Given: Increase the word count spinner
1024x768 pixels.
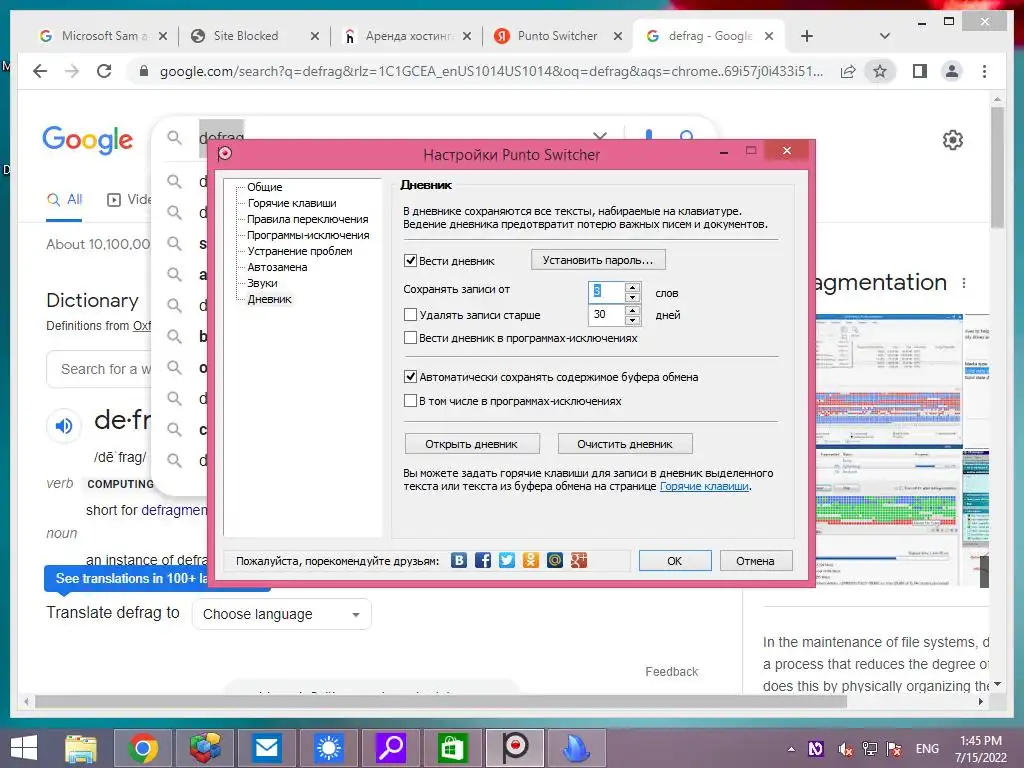Looking at the screenshot, I should point(632,287).
